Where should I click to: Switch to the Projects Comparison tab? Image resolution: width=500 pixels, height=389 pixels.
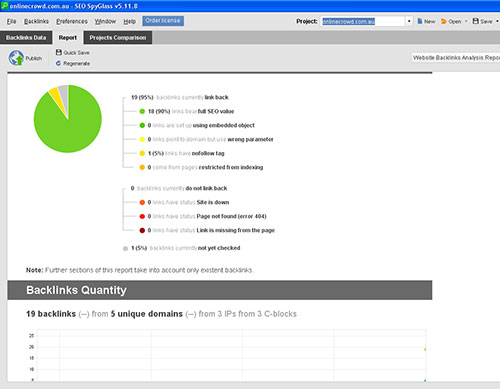118,38
